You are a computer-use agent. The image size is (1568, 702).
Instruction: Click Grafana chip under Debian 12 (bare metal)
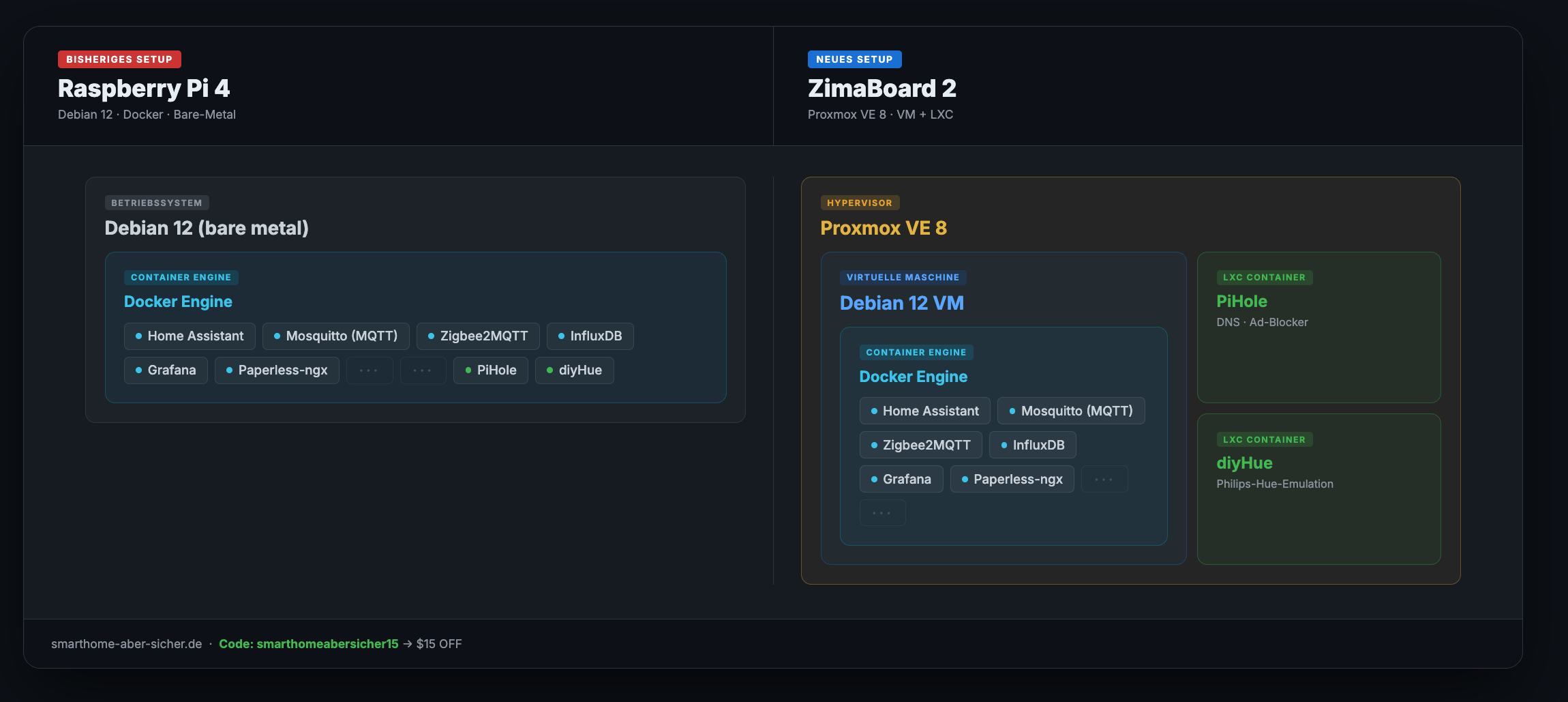point(166,370)
